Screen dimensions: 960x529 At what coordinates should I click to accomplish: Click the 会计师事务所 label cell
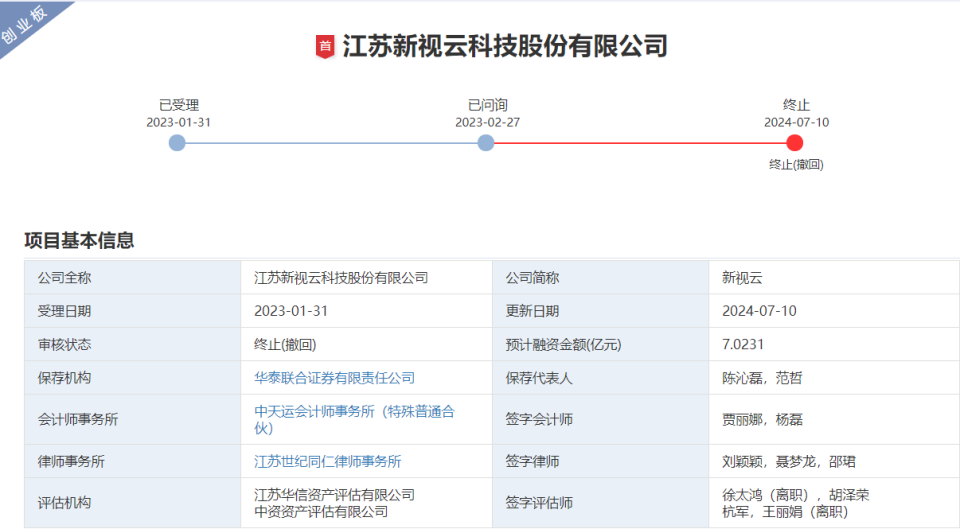[x=132, y=419]
